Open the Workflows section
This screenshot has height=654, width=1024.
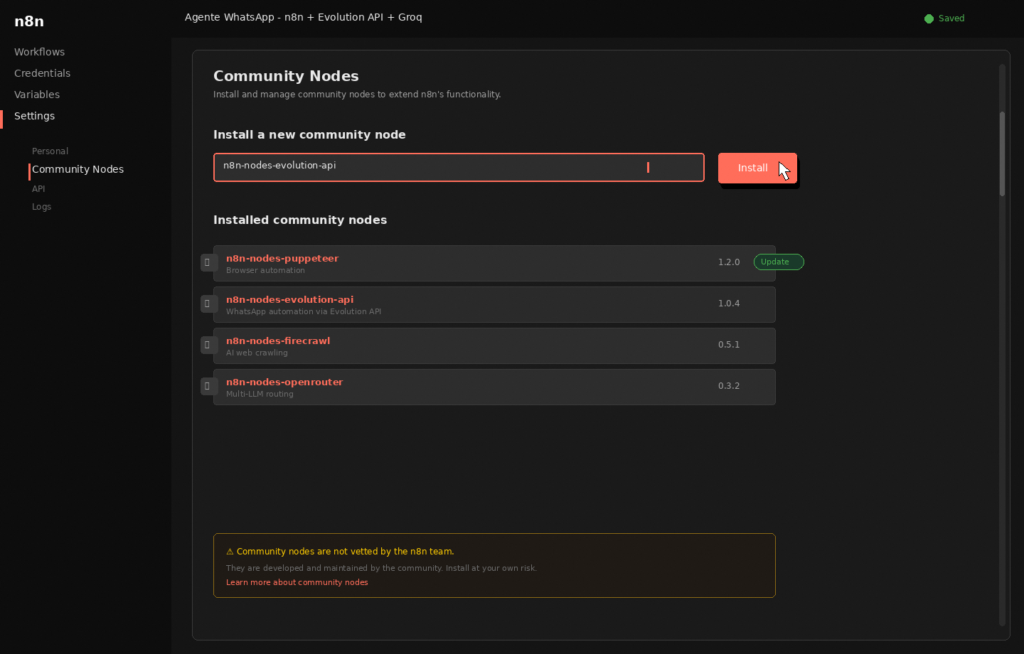[39, 52]
